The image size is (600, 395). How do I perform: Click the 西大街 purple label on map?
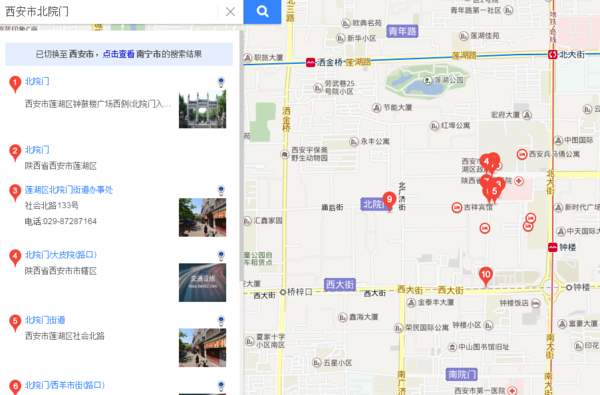click(340, 284)
